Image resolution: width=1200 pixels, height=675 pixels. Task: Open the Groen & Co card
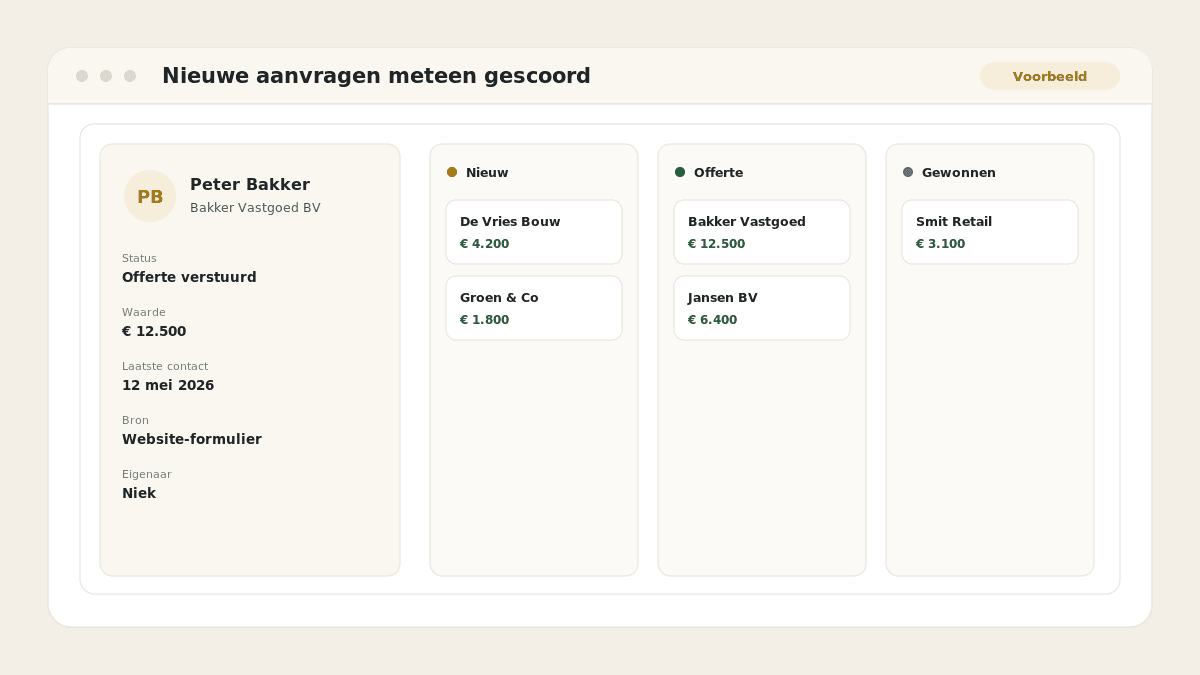pyautogui.click(x=534, y=308)
